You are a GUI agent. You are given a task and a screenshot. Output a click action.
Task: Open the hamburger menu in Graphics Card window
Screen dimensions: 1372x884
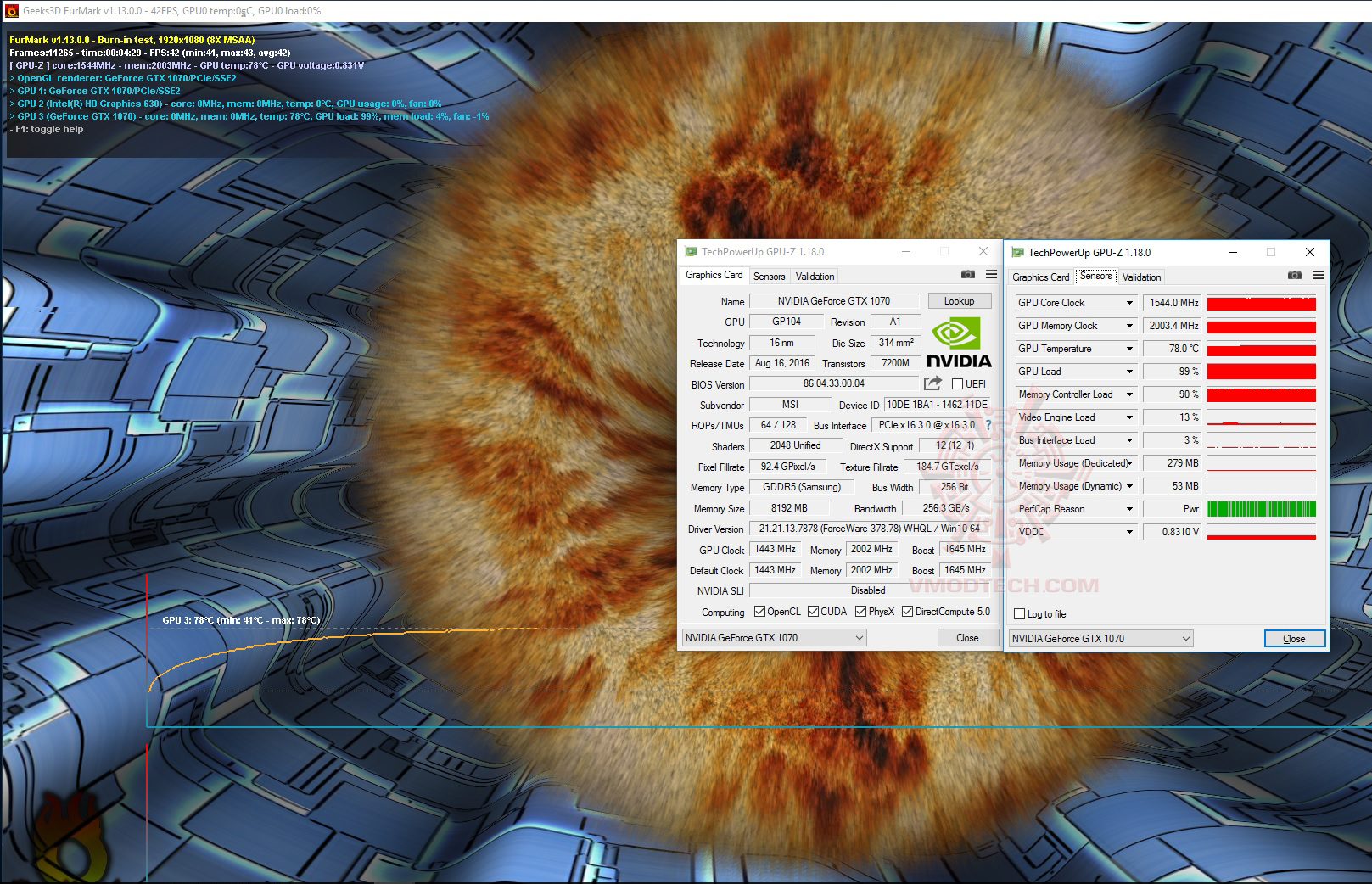tap(991, 275)
